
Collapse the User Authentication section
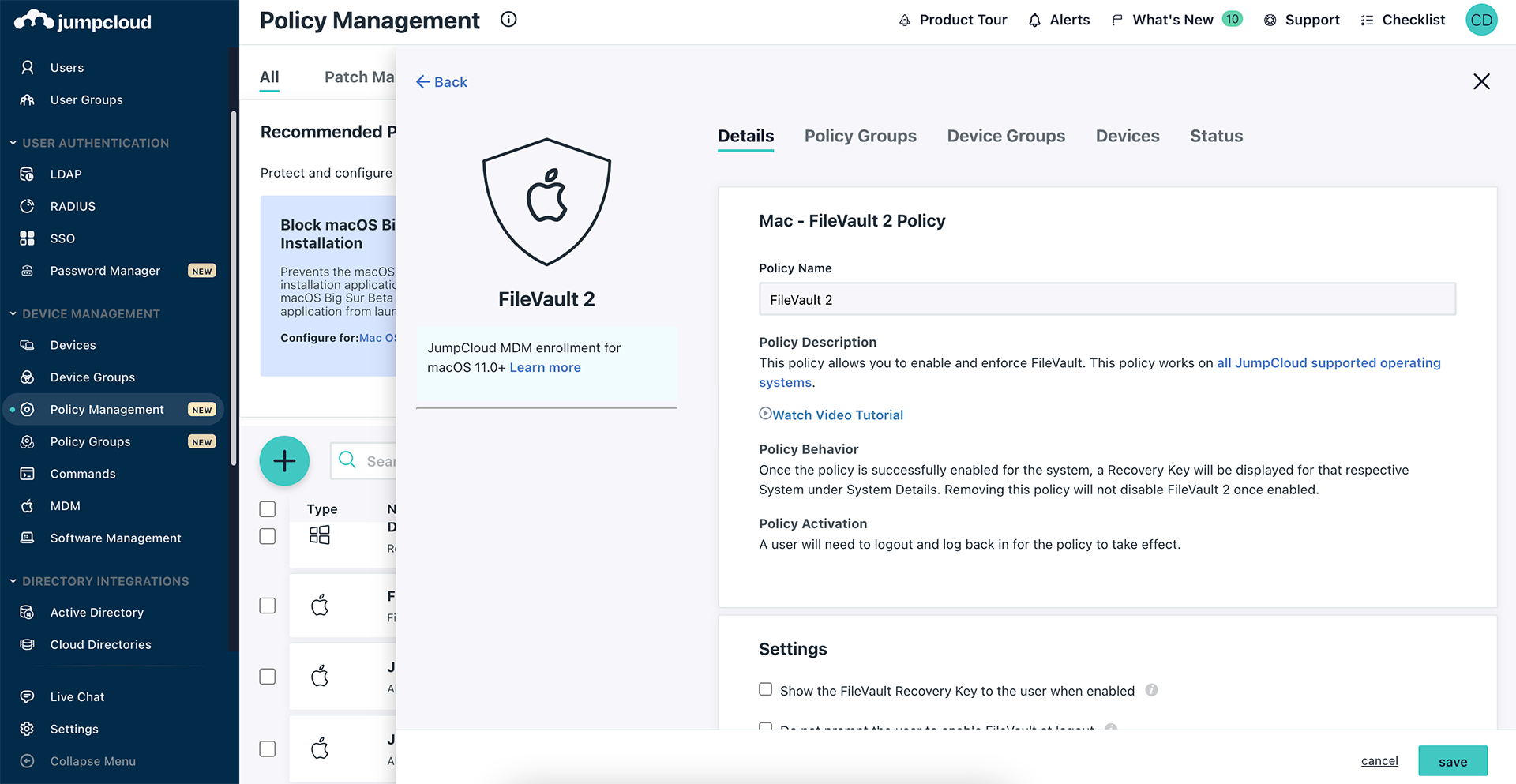click(13, 143)
